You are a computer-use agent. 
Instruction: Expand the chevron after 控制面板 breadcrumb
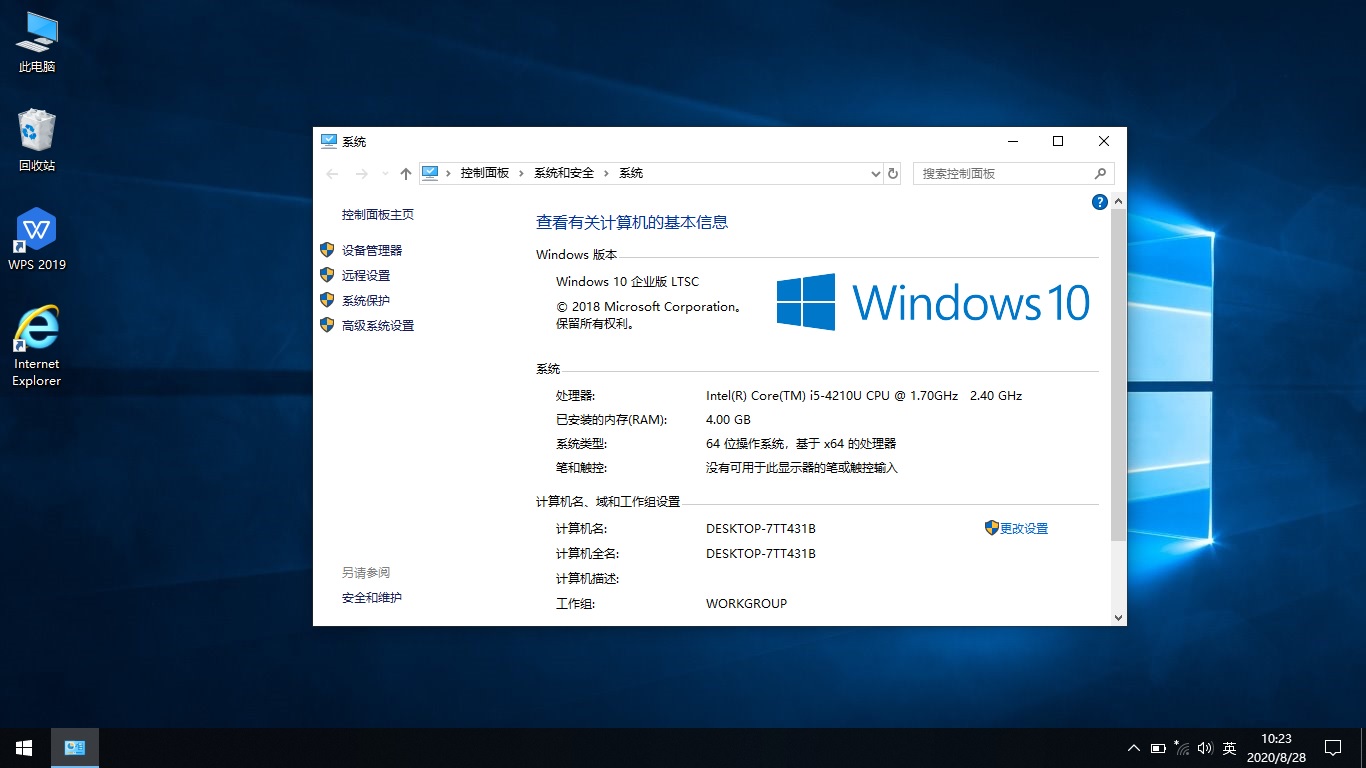point(521,173)
